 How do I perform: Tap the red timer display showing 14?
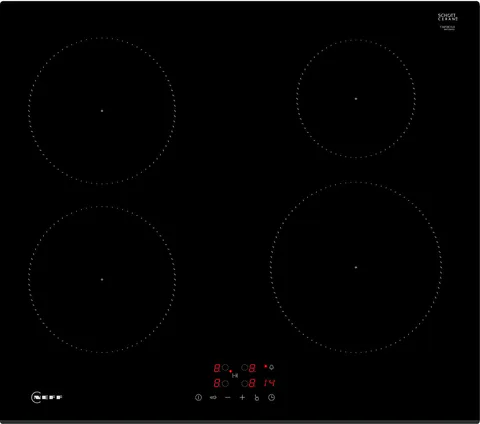tap(269, 383)
